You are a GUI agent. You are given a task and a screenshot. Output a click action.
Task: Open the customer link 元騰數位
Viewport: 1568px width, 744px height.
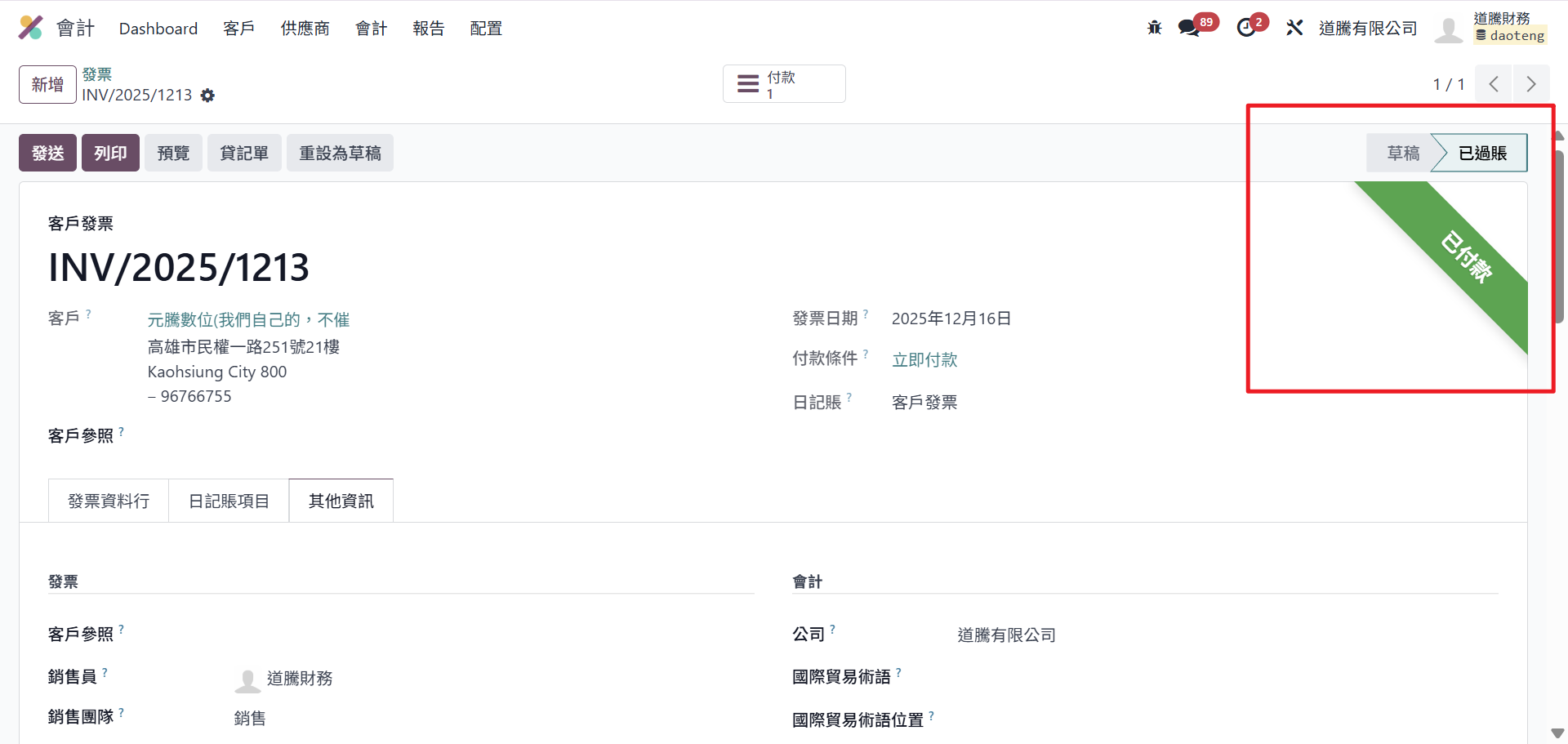(x=248, y=320)
